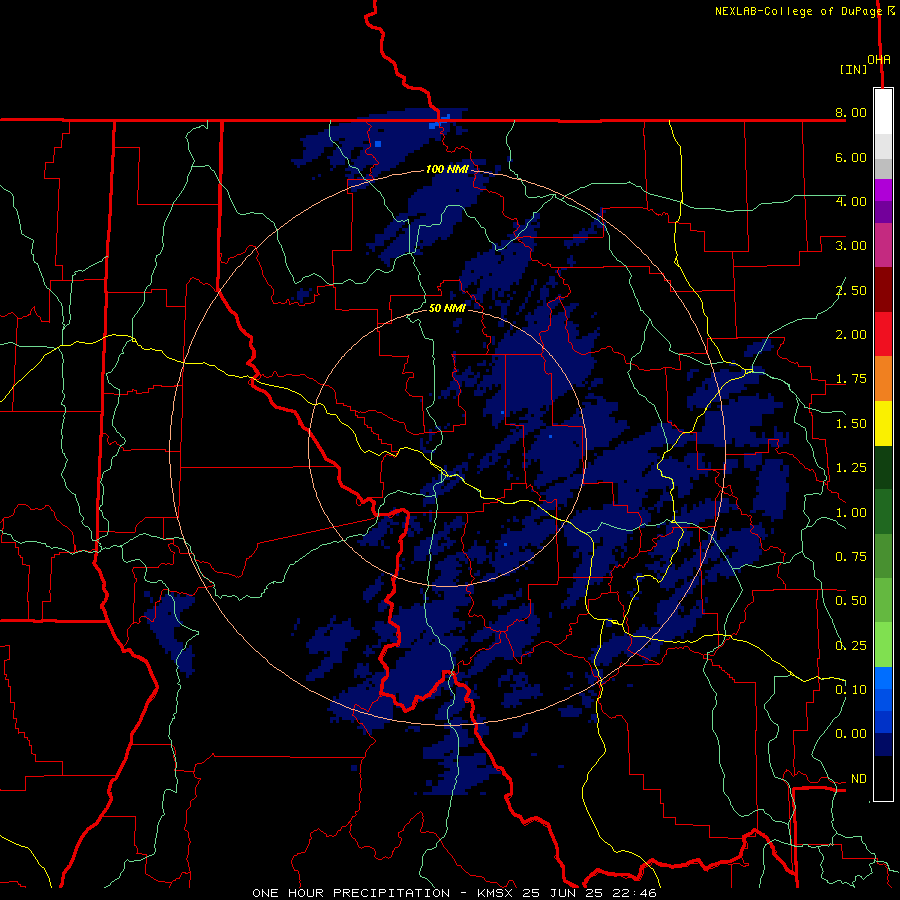Click the magenta color swatch near 4.00
900x900 pixels.
pos(883,190)
